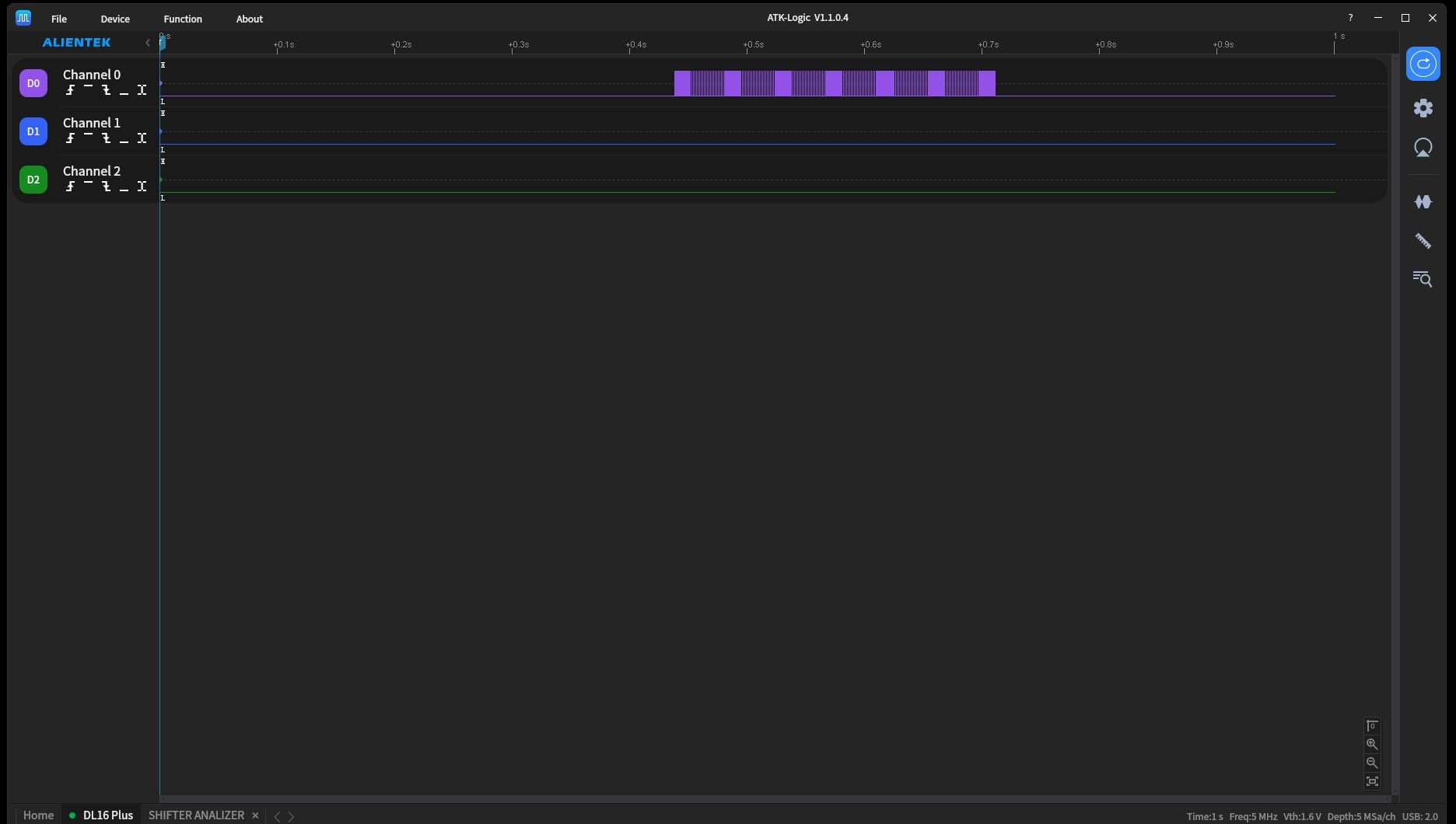Jump to time zero icon
The height and width of the screenshot is (824, 1456).
(1372, 726)
